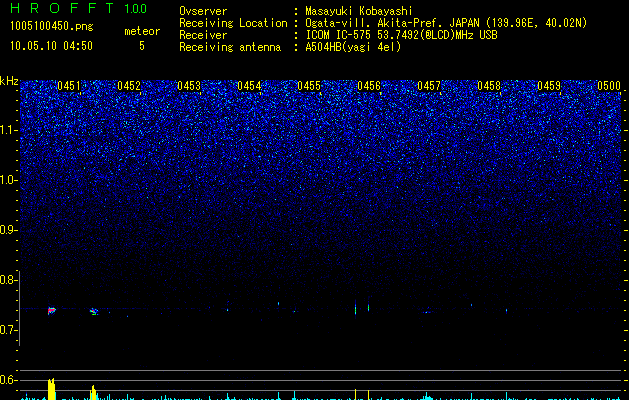This screenshot has height=400, width=629.
Task: Click the strong red meteor echo near 0451
Action: coord(52,311)
